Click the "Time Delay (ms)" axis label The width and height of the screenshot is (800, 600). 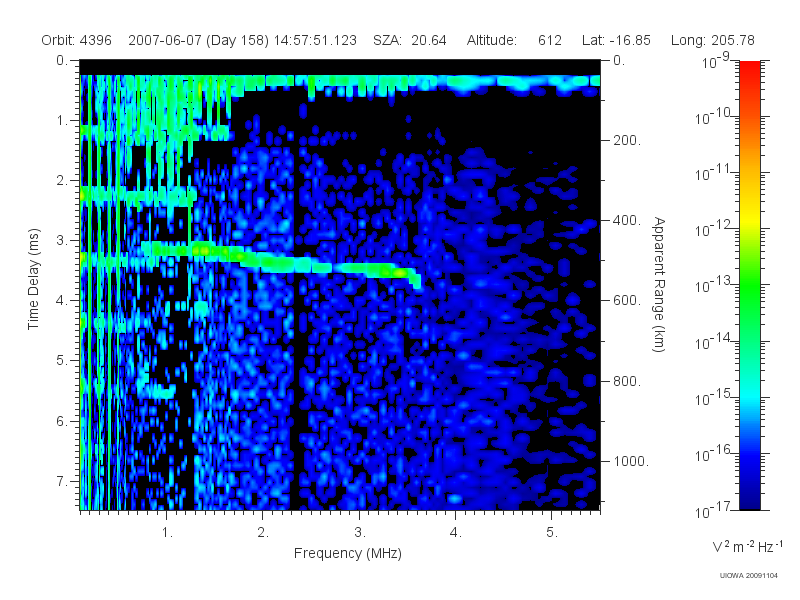pos(33,279)
